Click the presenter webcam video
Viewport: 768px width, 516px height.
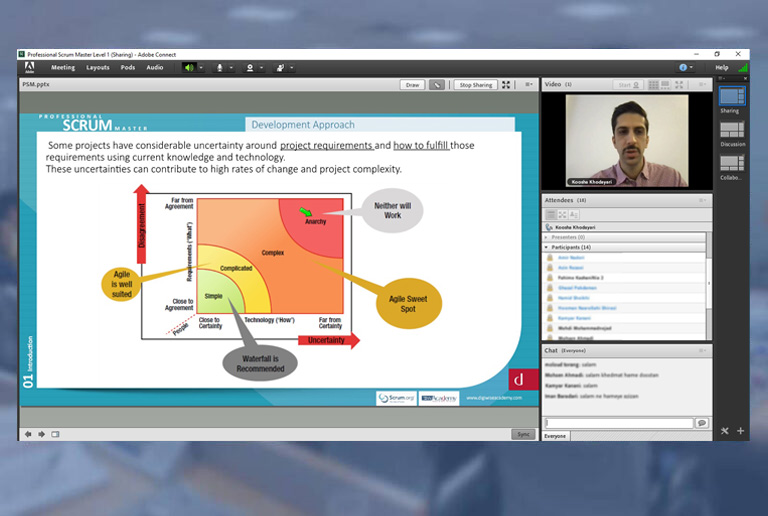pyautogui.click(x=627, y=141)
